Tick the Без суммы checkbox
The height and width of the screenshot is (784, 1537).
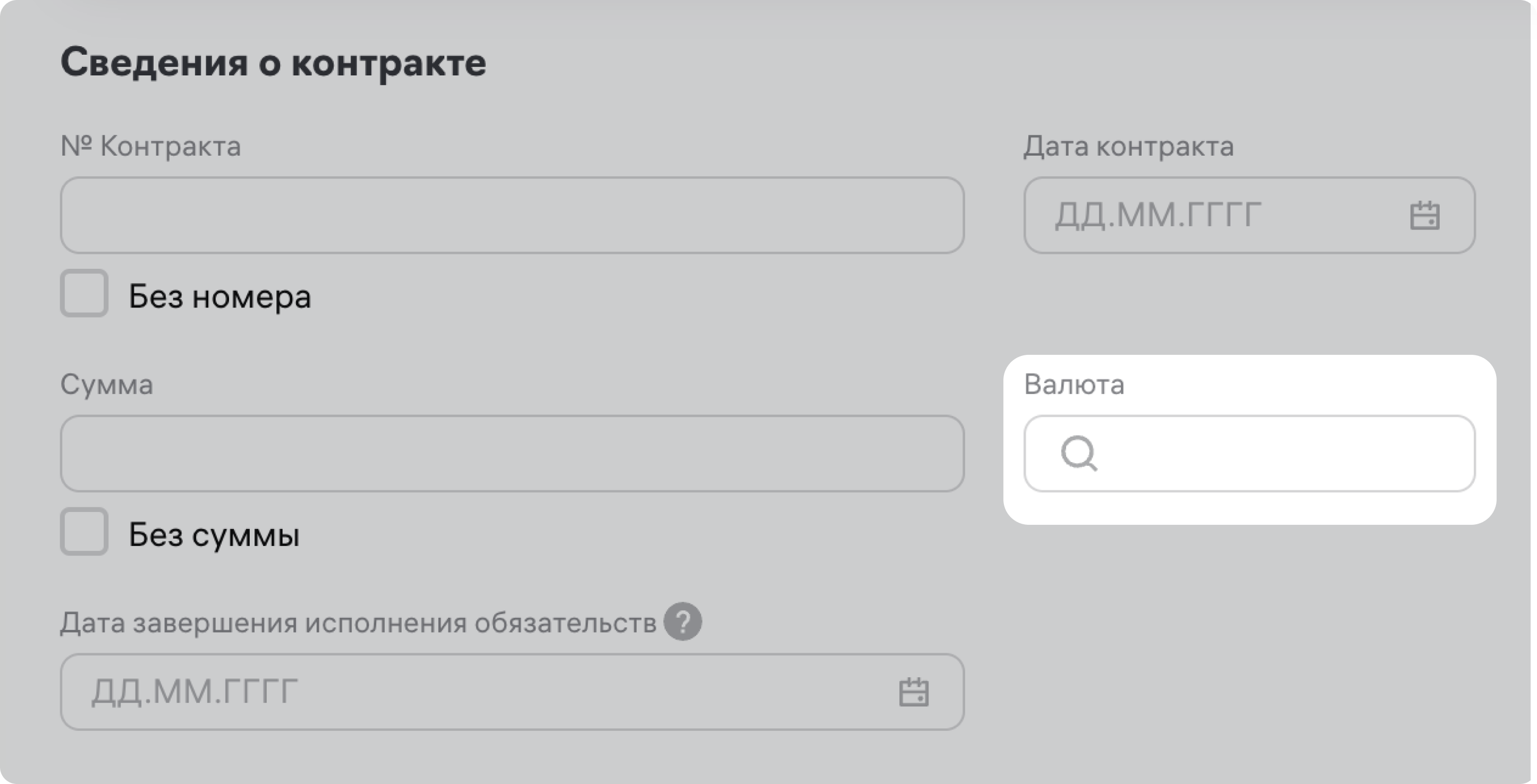[84, 532]
